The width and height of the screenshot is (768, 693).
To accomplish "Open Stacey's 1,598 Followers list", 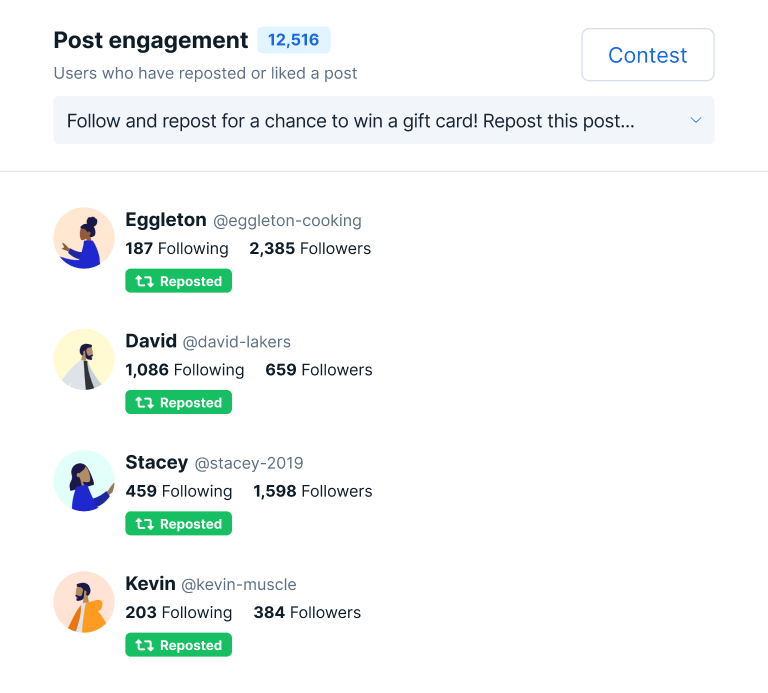I will (313, 491).
